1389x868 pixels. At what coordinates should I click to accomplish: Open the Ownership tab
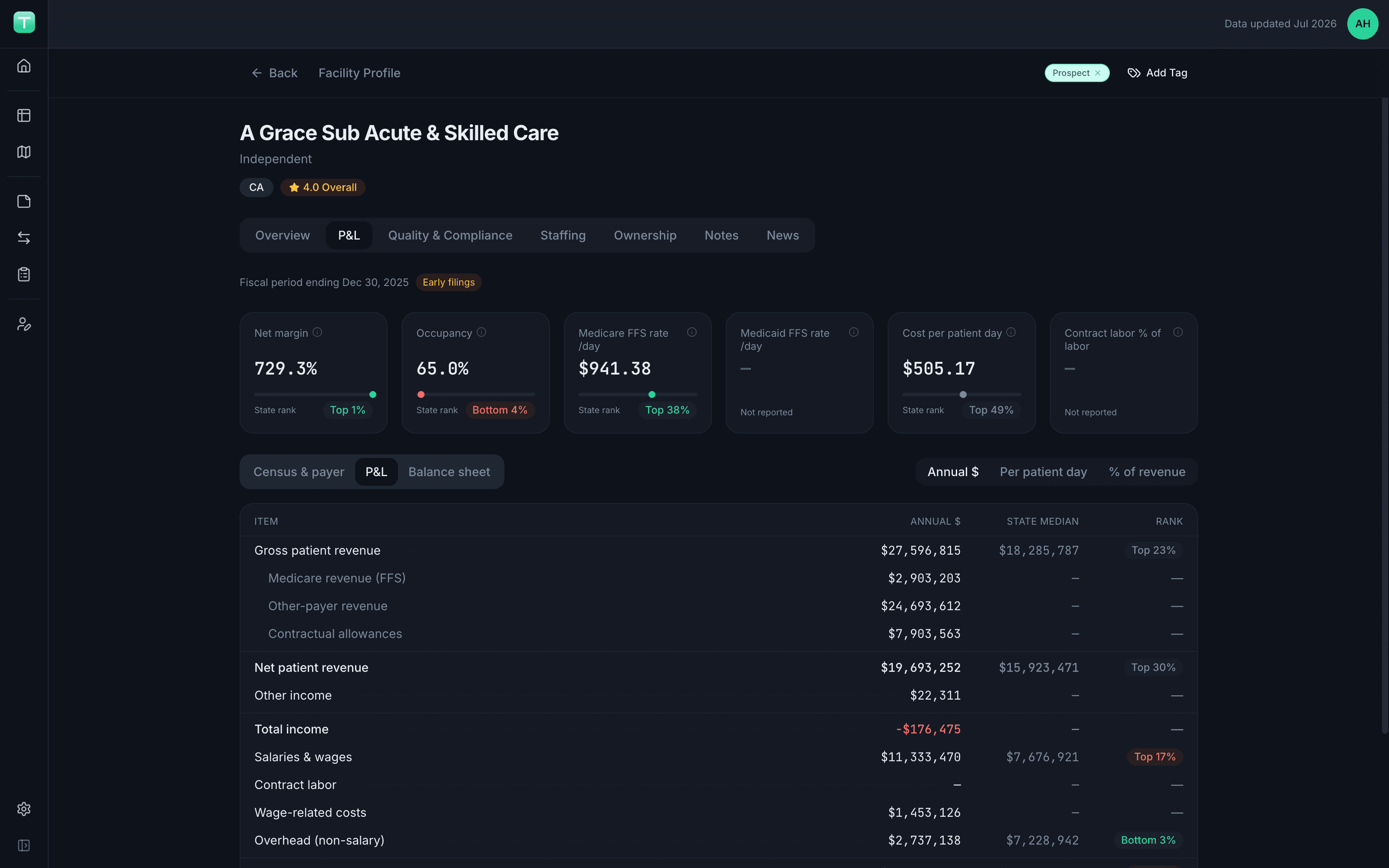point(645,235)
